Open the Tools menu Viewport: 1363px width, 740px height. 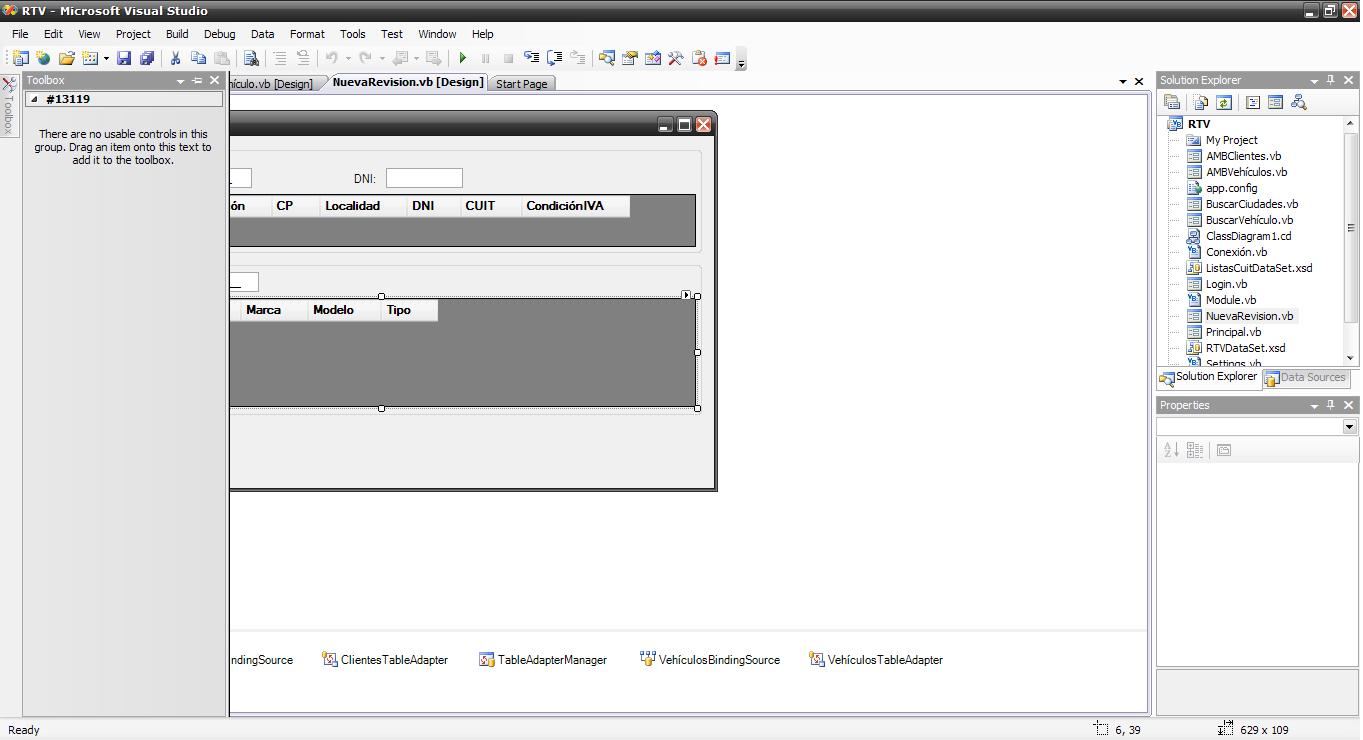point(353,34)
